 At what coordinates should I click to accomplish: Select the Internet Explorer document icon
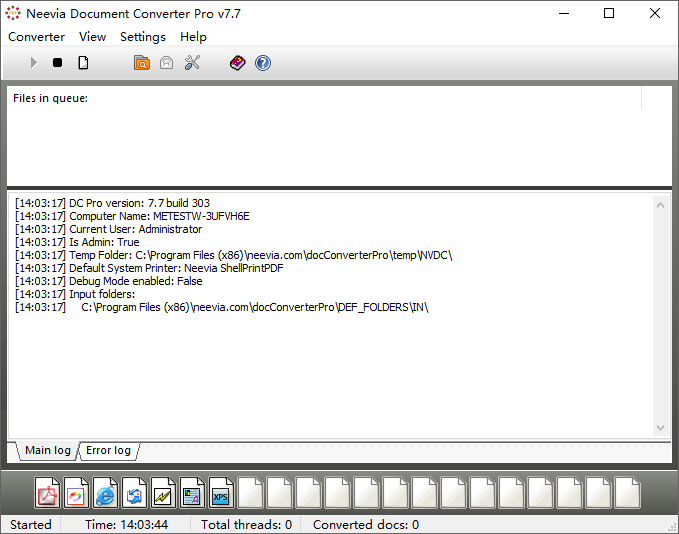click(x=105, y=492)
